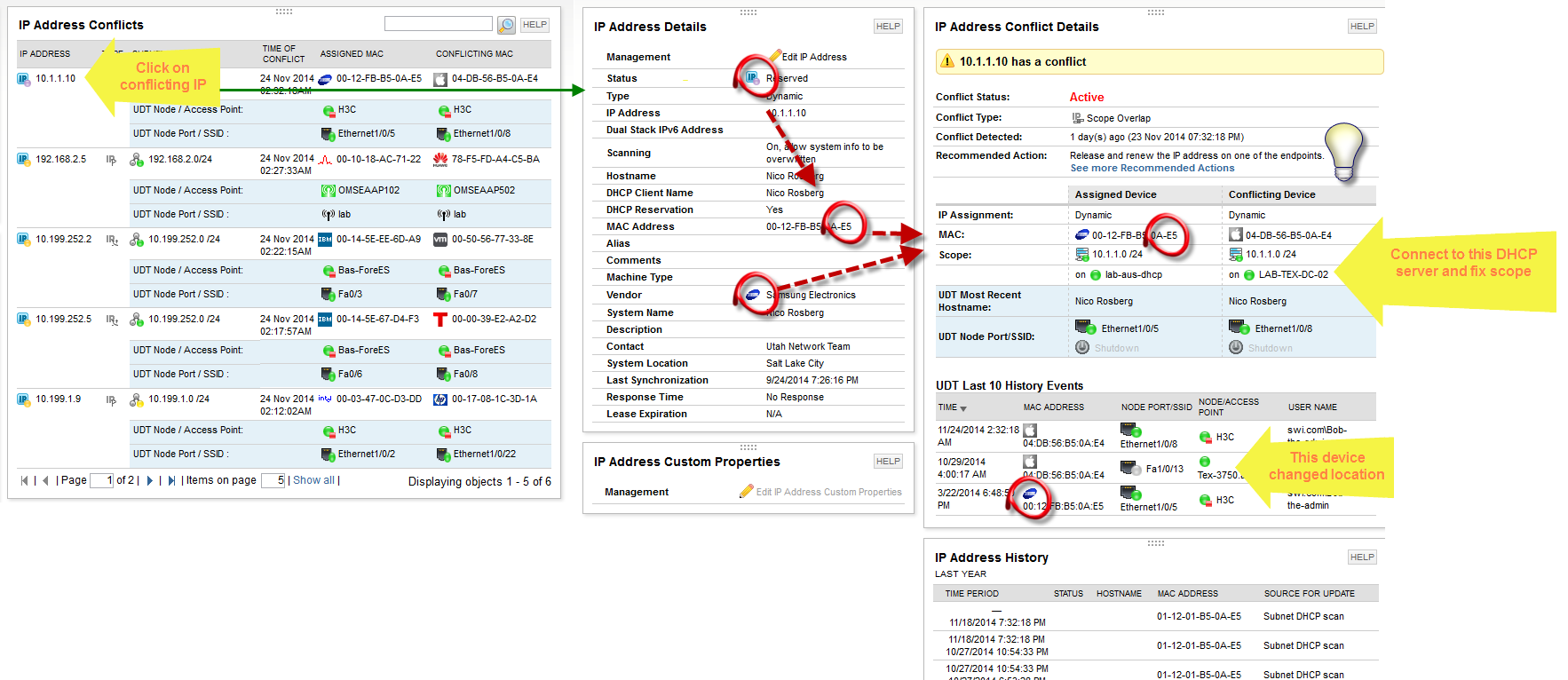Click Shutdown icon under Ethernet1/0/5 in conflict details

click(x=1082, y=347)
